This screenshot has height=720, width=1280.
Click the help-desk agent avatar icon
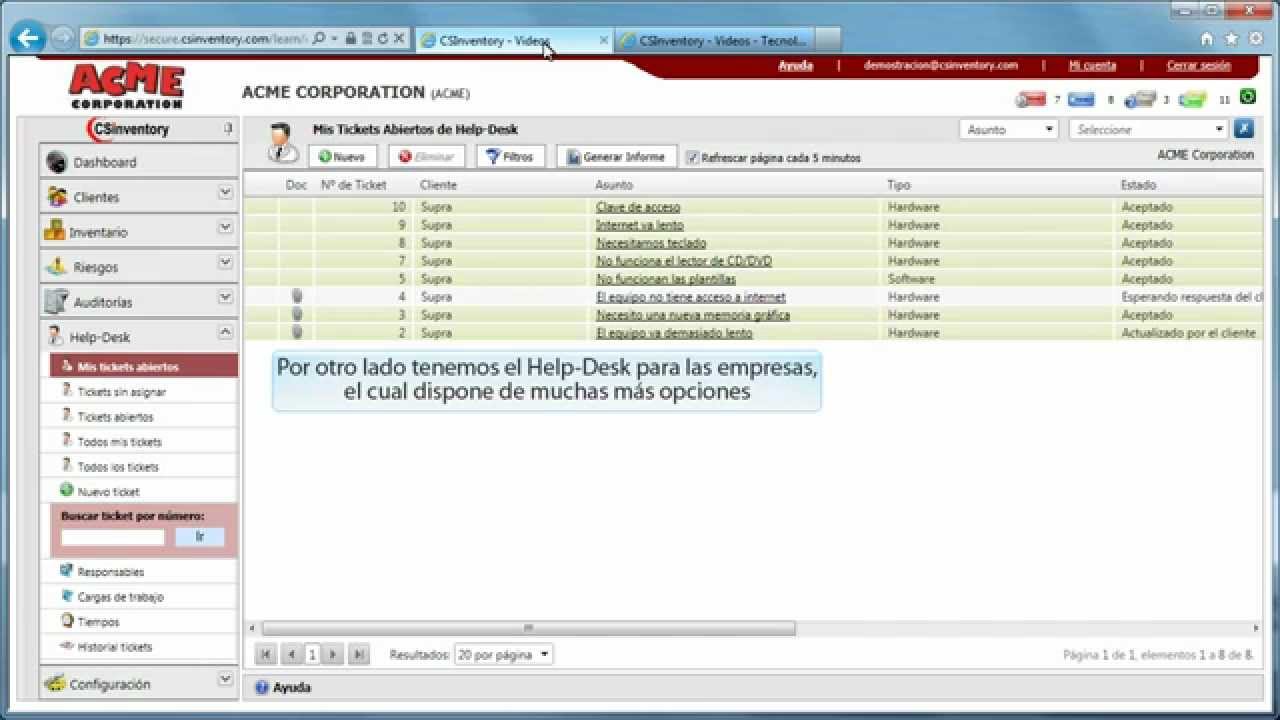click(x=281, y=143)
